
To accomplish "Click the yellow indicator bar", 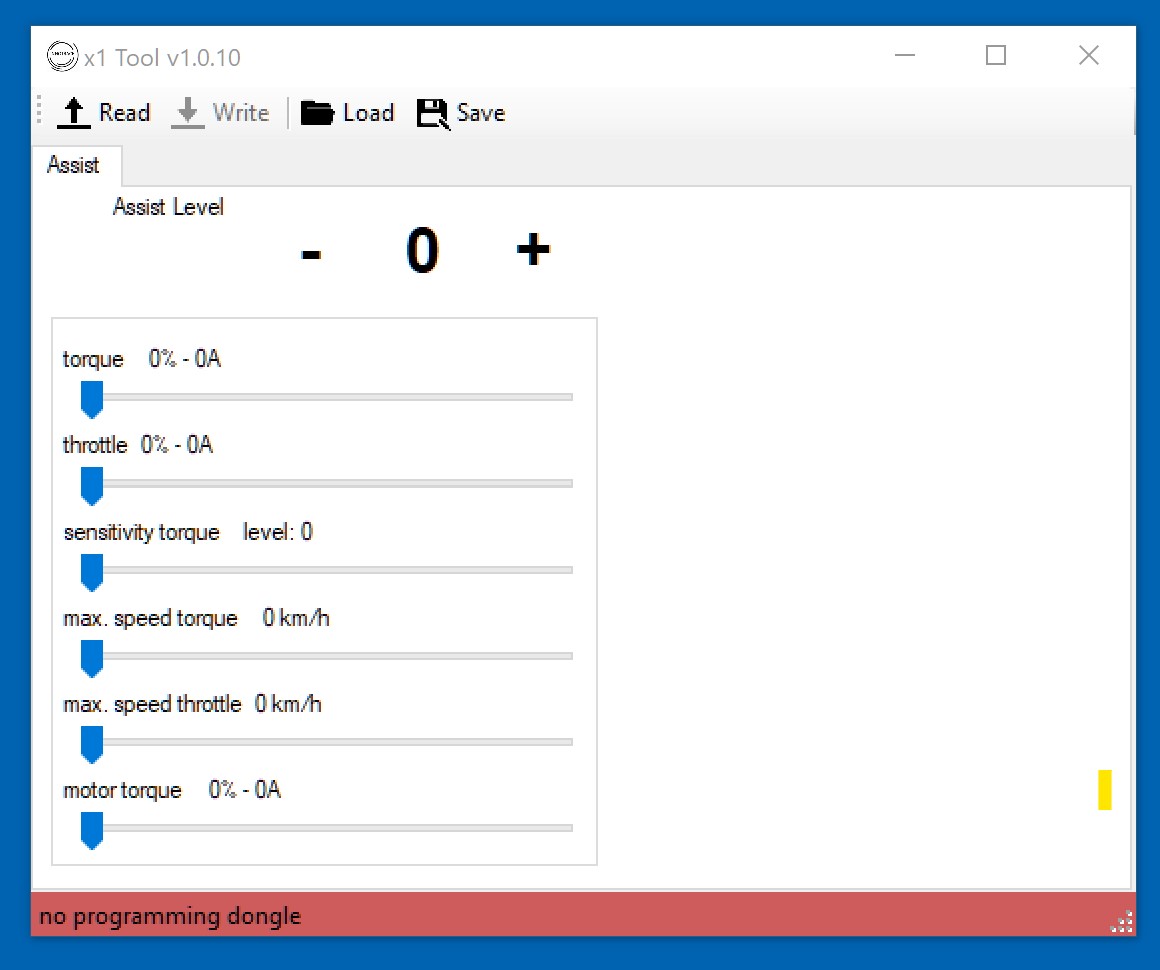I will point(1104,790).
